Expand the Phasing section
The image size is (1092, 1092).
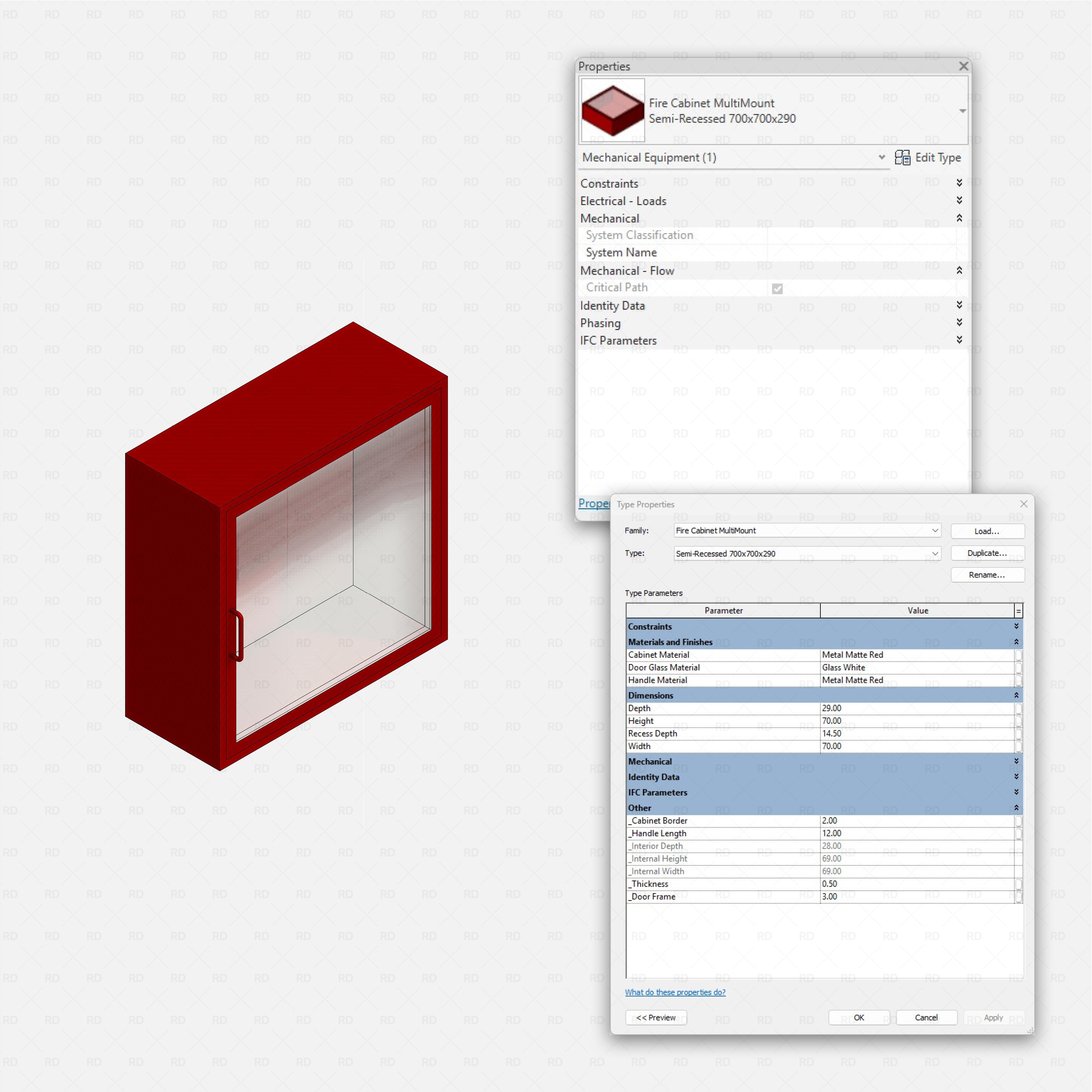coord(959,322)
